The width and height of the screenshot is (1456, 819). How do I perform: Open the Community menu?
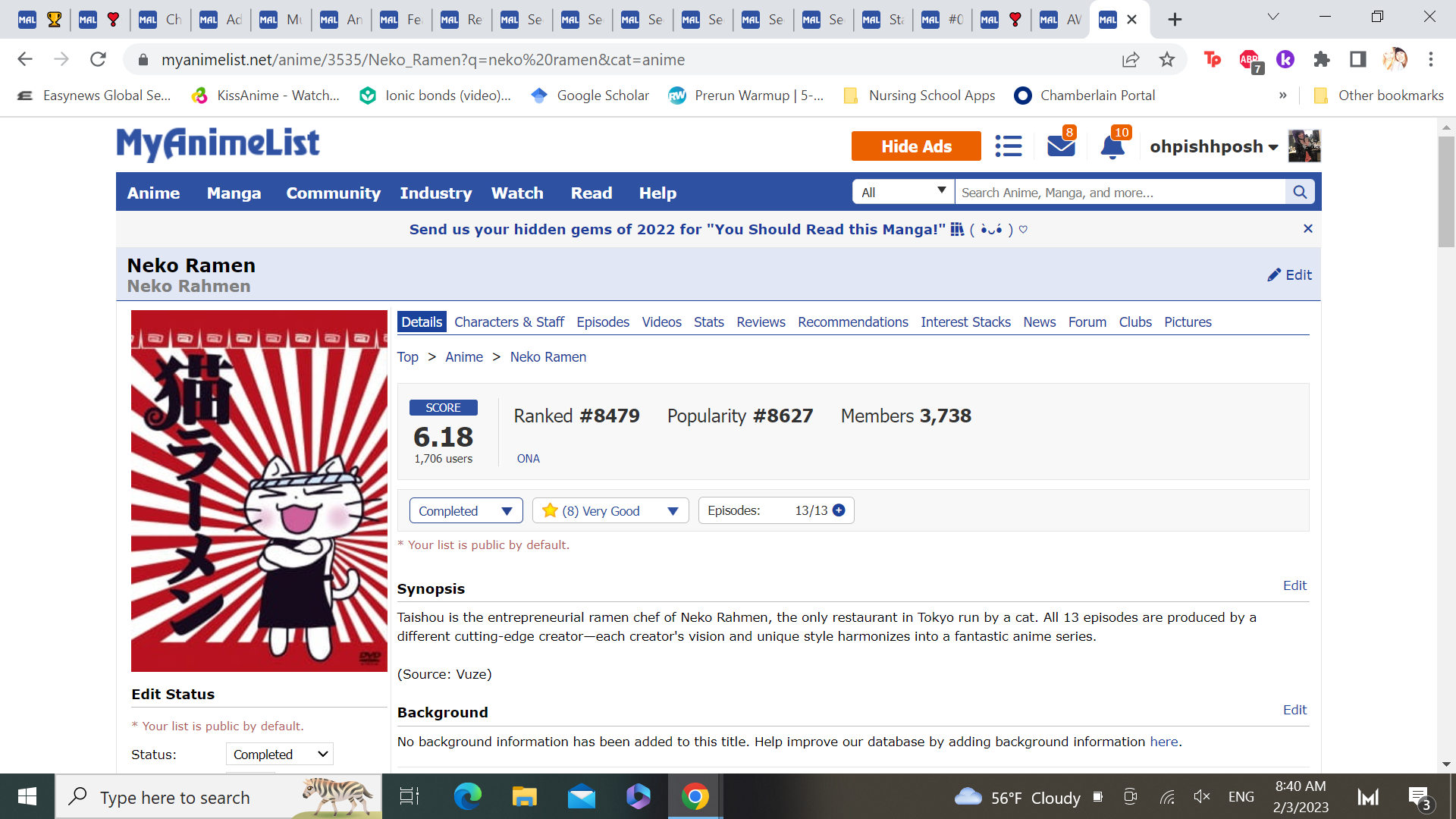[x=333, y=193]
